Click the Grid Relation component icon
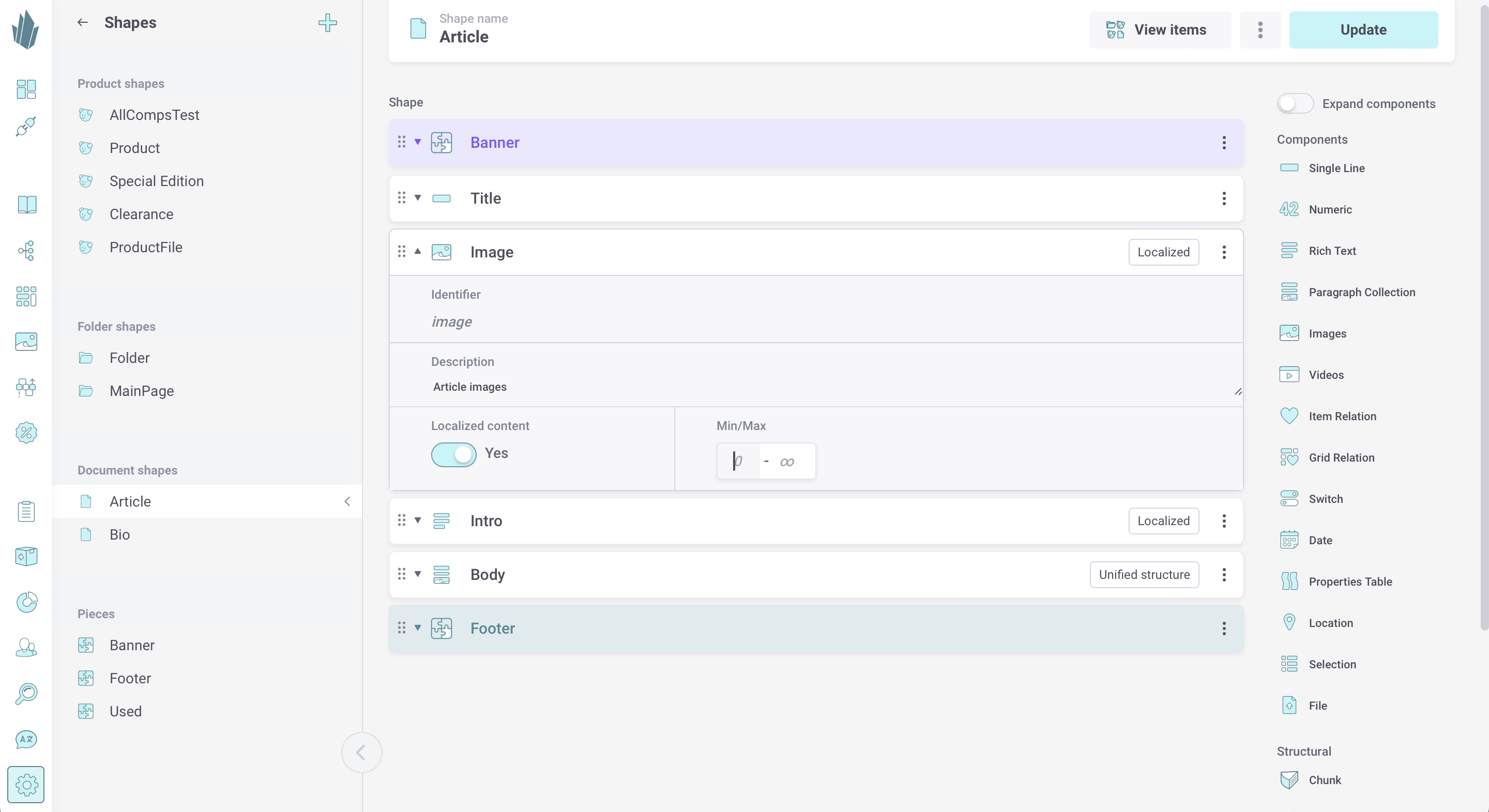Image resolution: width=1489 pixels, height=812 pixels. click(1290, 457)
